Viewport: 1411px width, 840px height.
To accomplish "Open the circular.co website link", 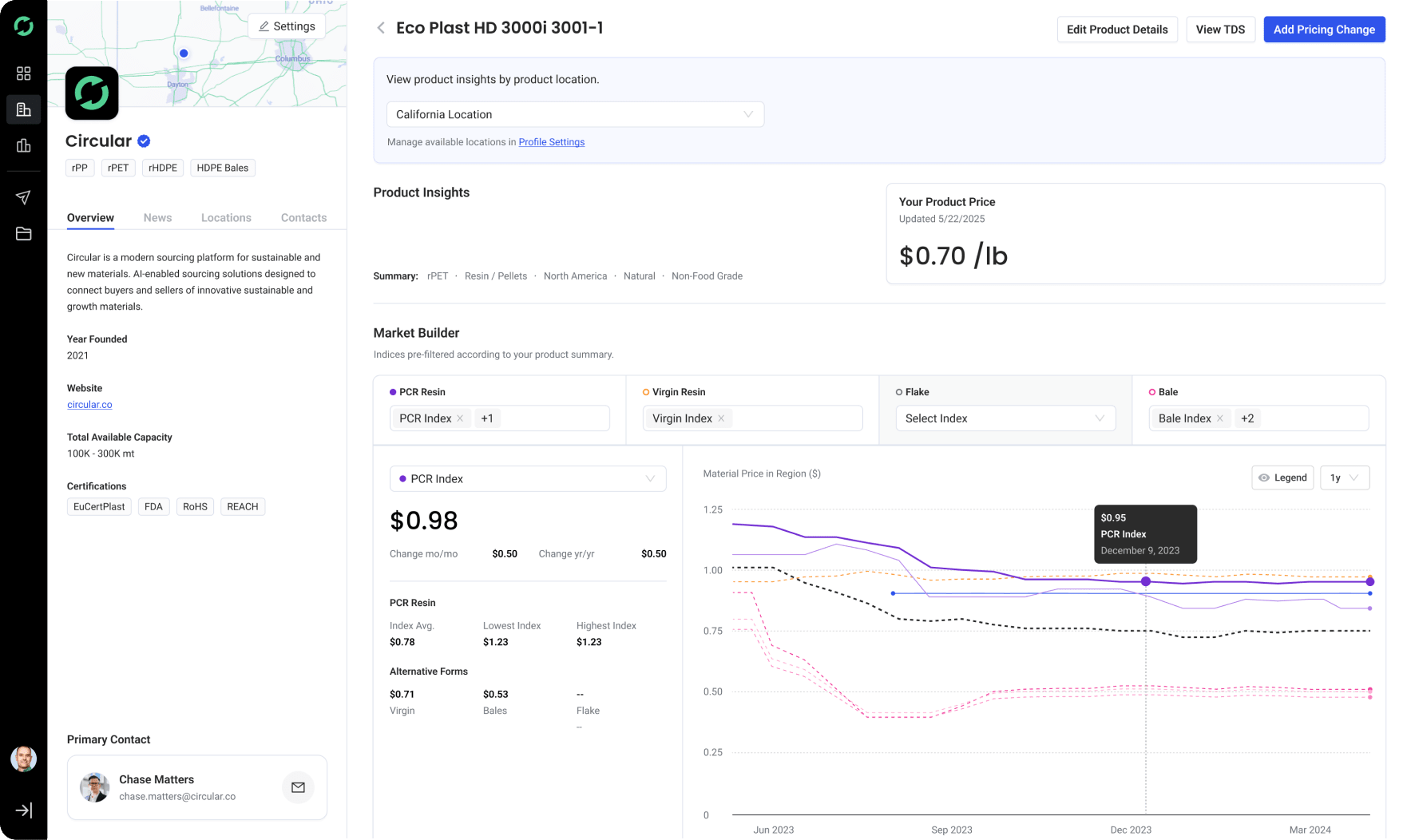I will (89, 405).
